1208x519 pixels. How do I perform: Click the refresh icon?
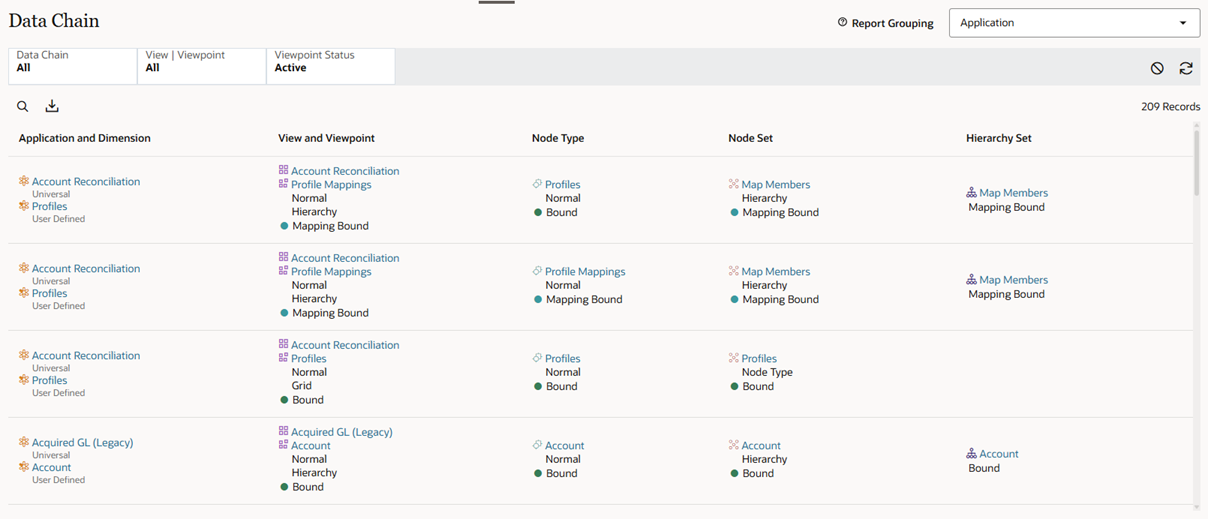coord(1186,69)
